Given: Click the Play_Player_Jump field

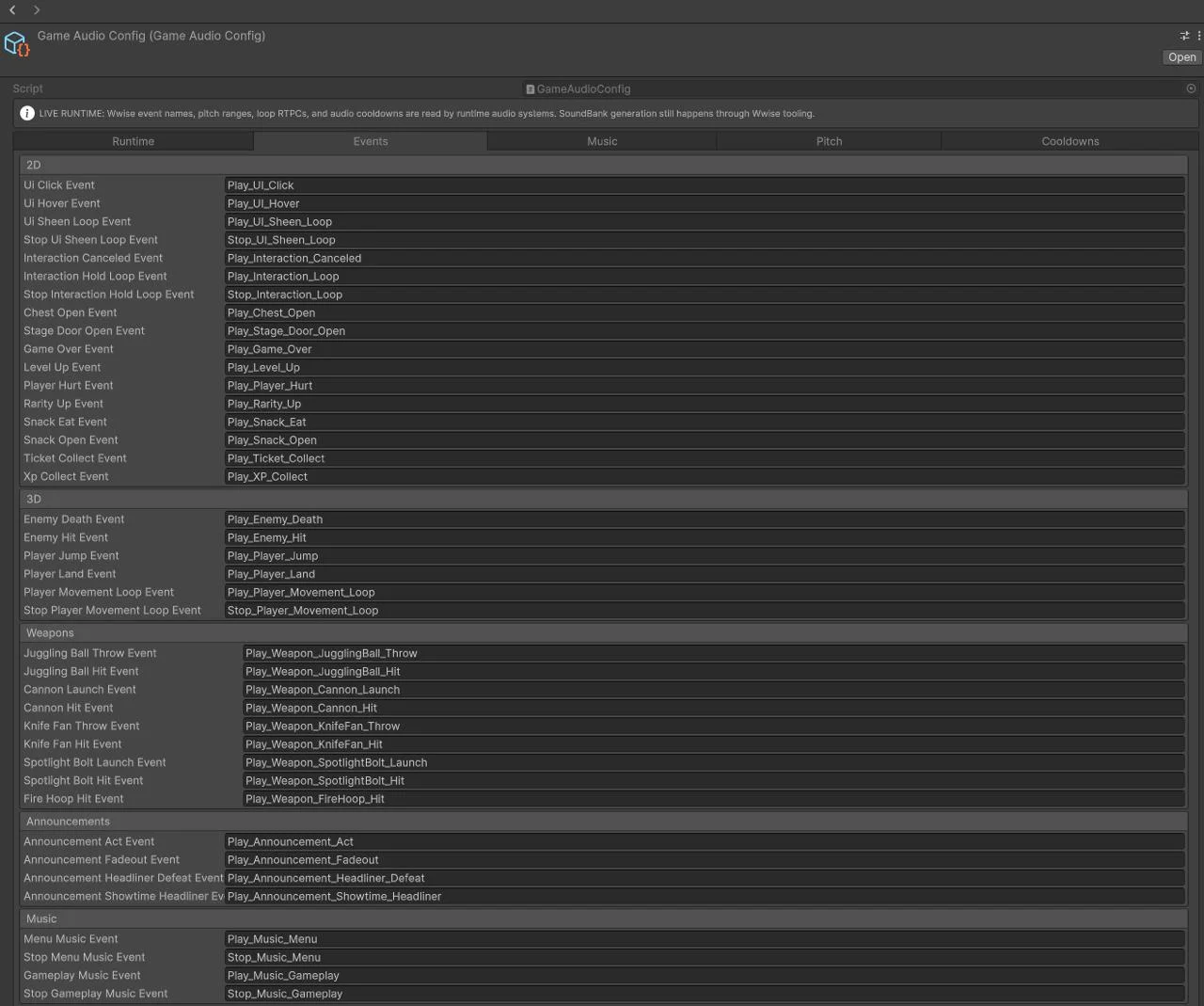Looking at the screenshot, I should pyautogui.click(x=705, y=556).
